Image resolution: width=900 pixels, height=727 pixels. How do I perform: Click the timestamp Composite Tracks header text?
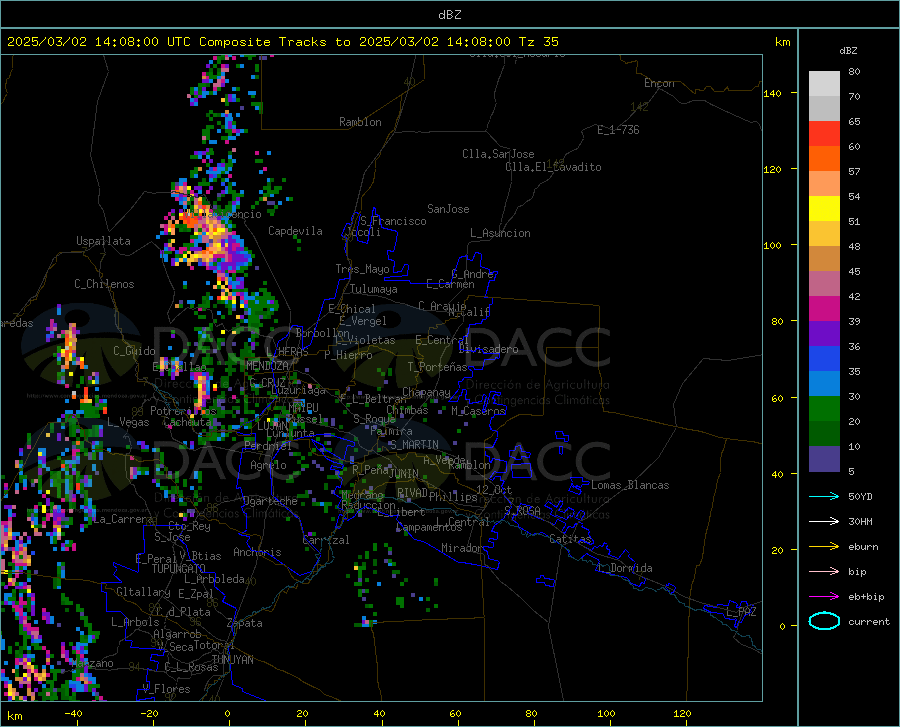(x=282, y=42)
